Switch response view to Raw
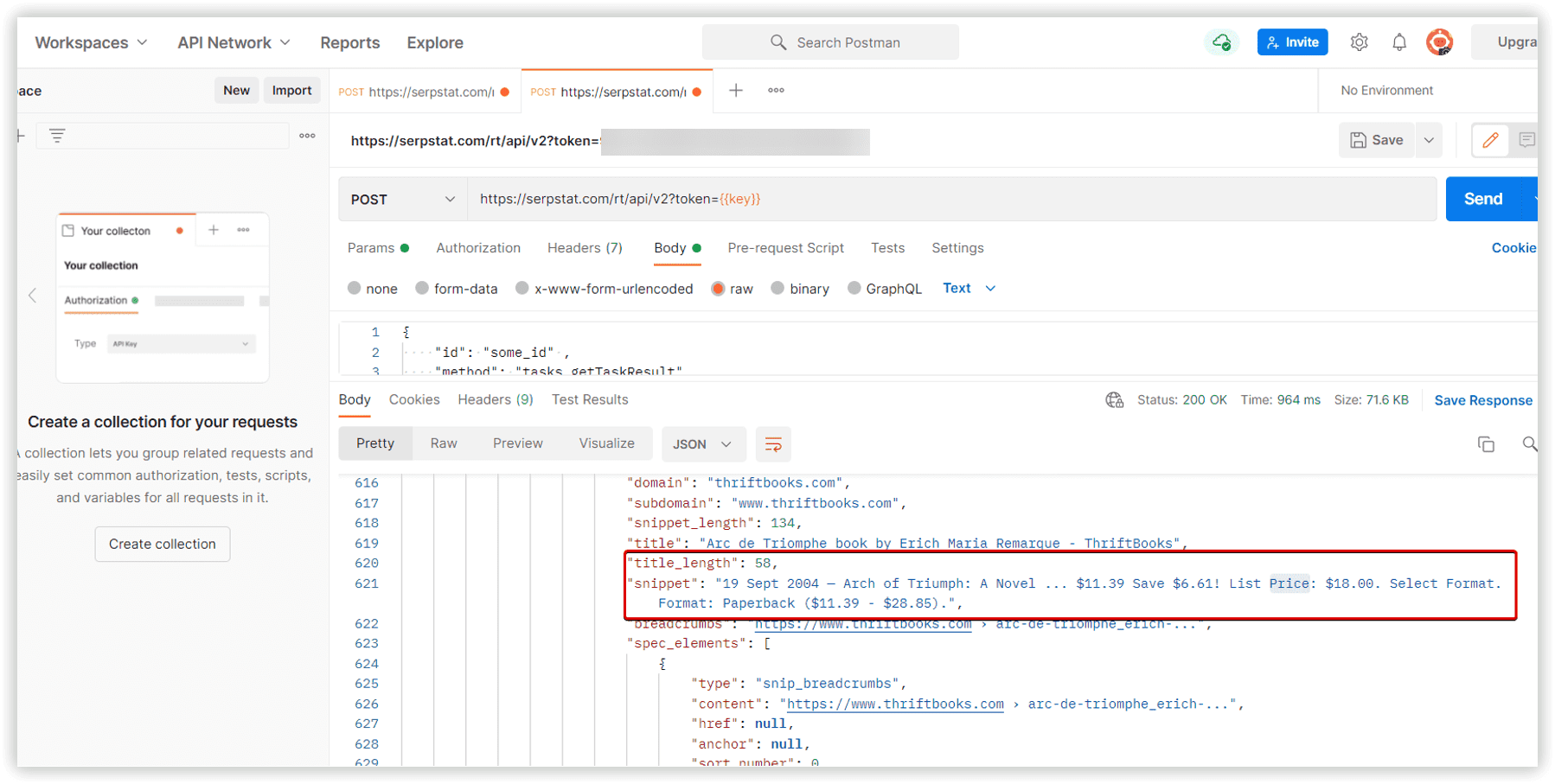This screenshot has height=784, width=1555. 444,443
